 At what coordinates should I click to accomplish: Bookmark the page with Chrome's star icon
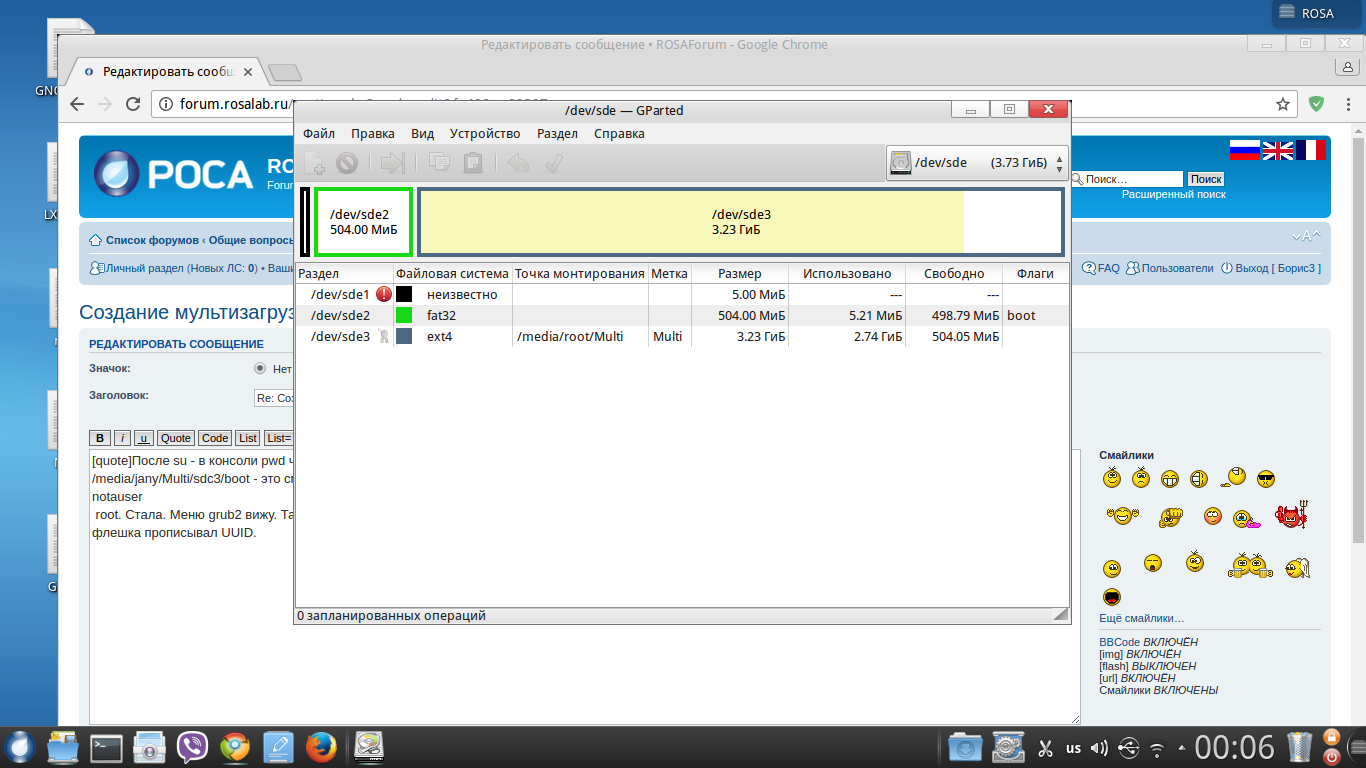click(1283, 104)
